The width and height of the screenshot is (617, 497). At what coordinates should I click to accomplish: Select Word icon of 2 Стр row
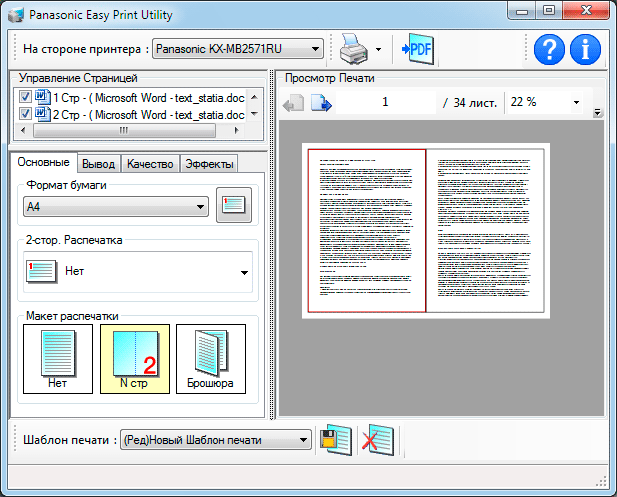(42, 114)
